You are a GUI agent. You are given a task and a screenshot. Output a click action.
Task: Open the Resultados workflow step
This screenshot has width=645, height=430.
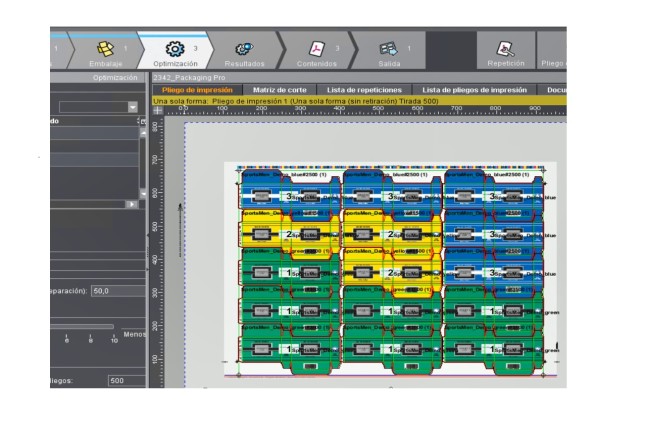pos(244,52)
